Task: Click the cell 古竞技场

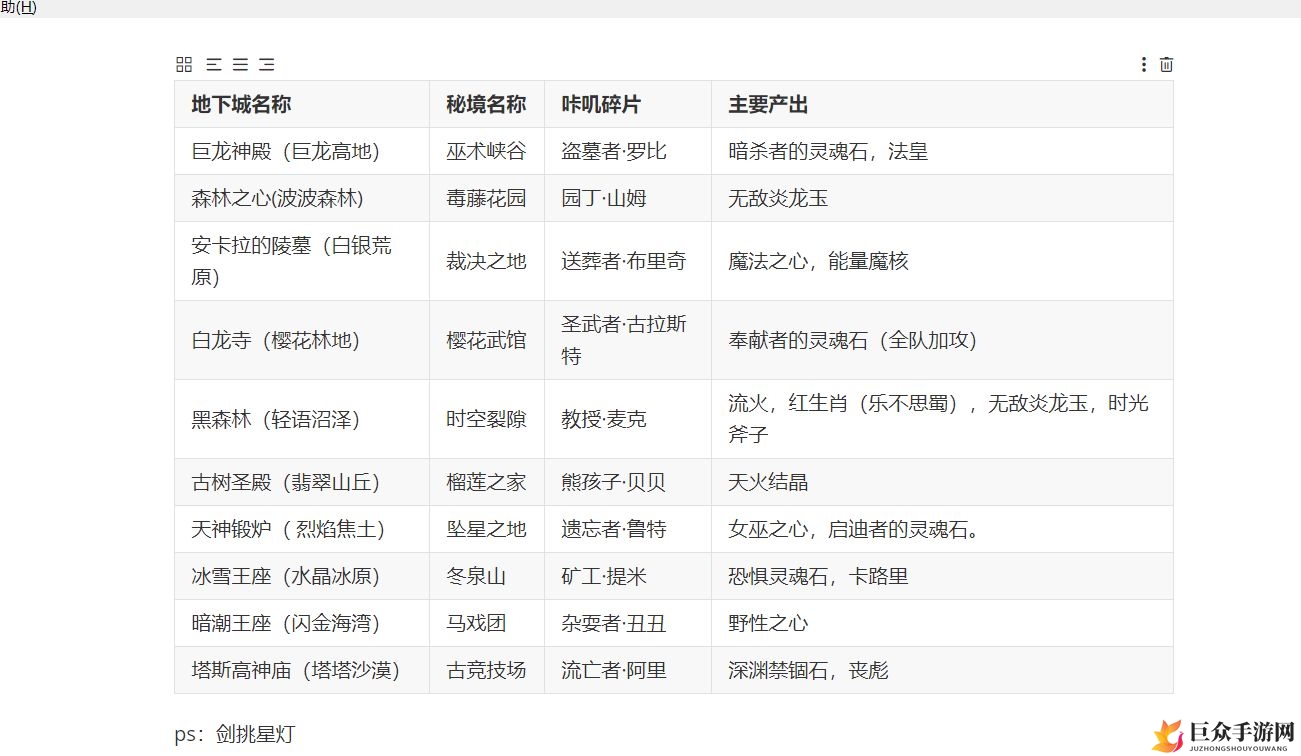Action: (487, 670)
